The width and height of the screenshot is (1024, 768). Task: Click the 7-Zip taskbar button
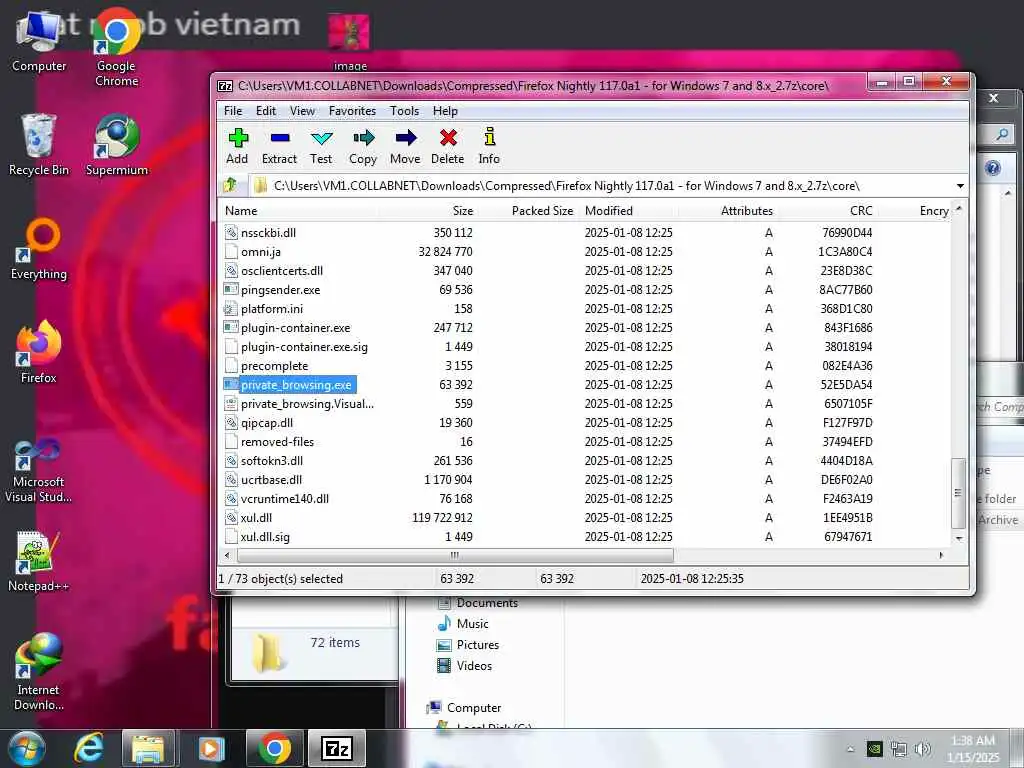point(337,748)
